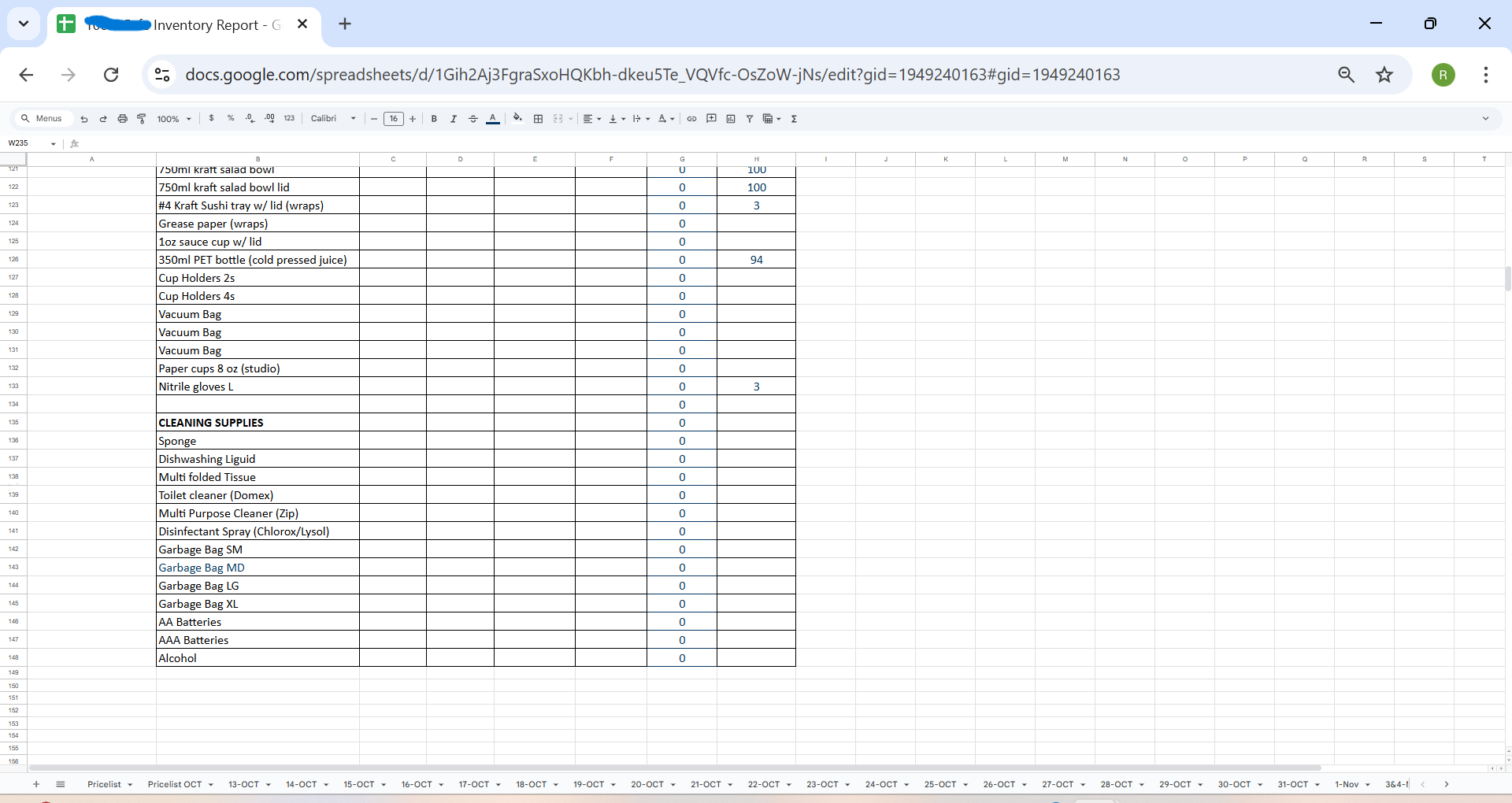Activate the Paint format tool
Viewport: 1512px width, 803px height.
tap(141, 119)
